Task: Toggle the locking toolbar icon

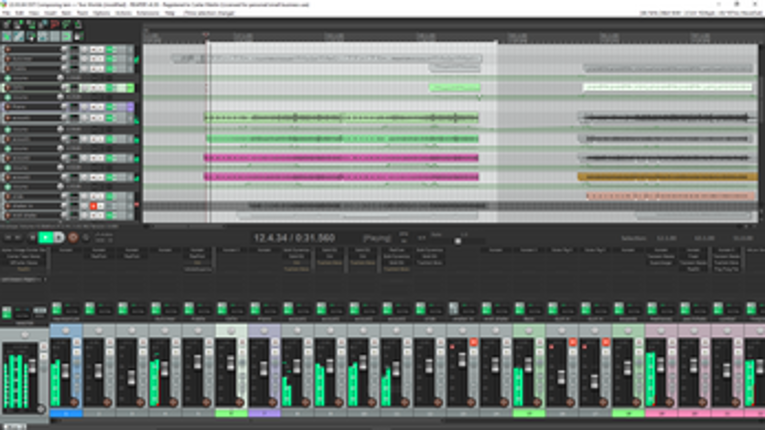Action: [x=78, y=36]
